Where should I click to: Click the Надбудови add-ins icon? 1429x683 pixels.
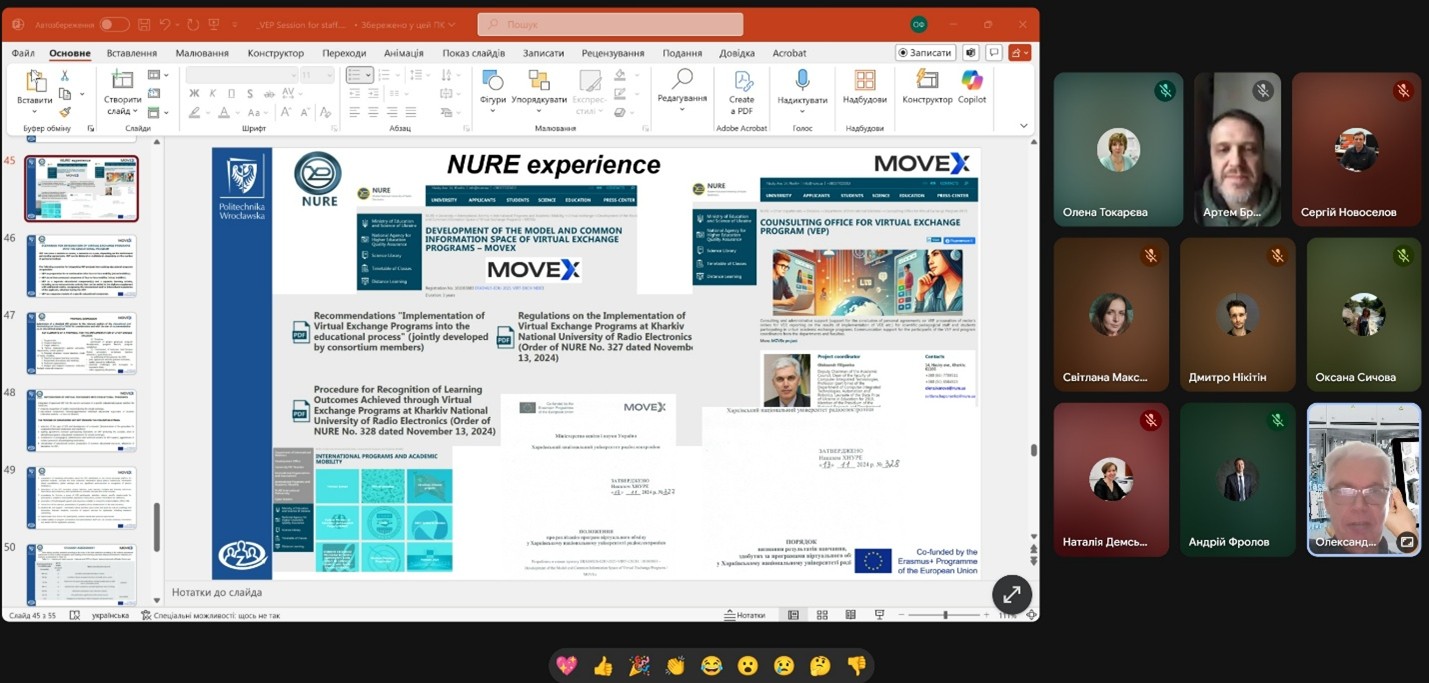click(864, 86)
